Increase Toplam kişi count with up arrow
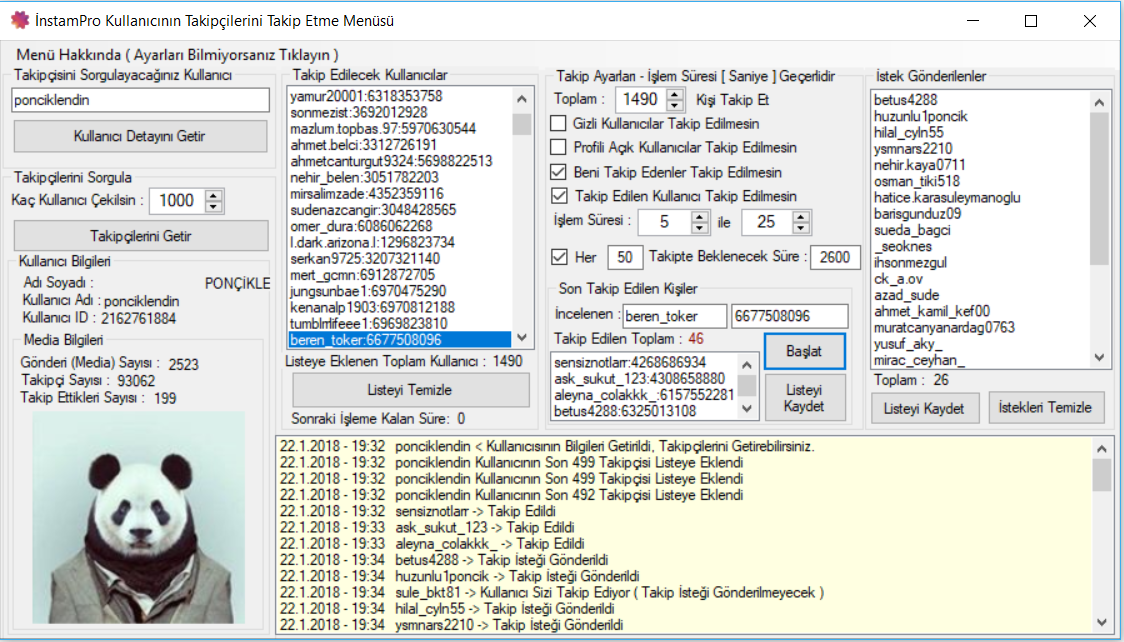 click(675, 95)
